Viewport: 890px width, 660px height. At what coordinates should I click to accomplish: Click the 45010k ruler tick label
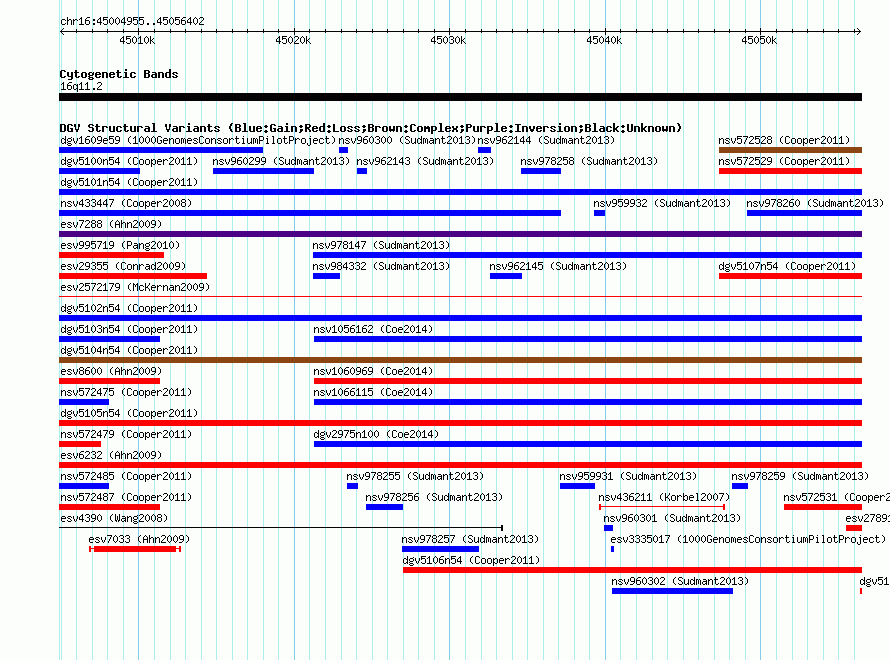pos(137,40)
